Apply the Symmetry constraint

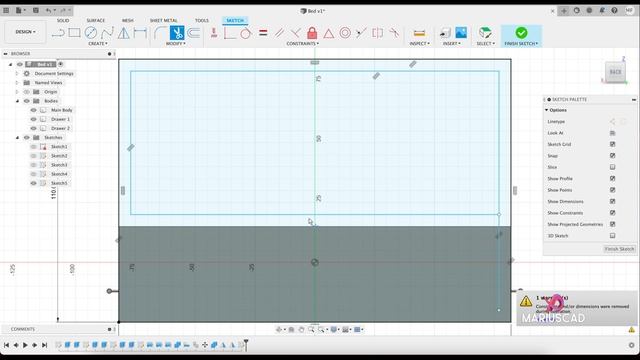[377, 33]
